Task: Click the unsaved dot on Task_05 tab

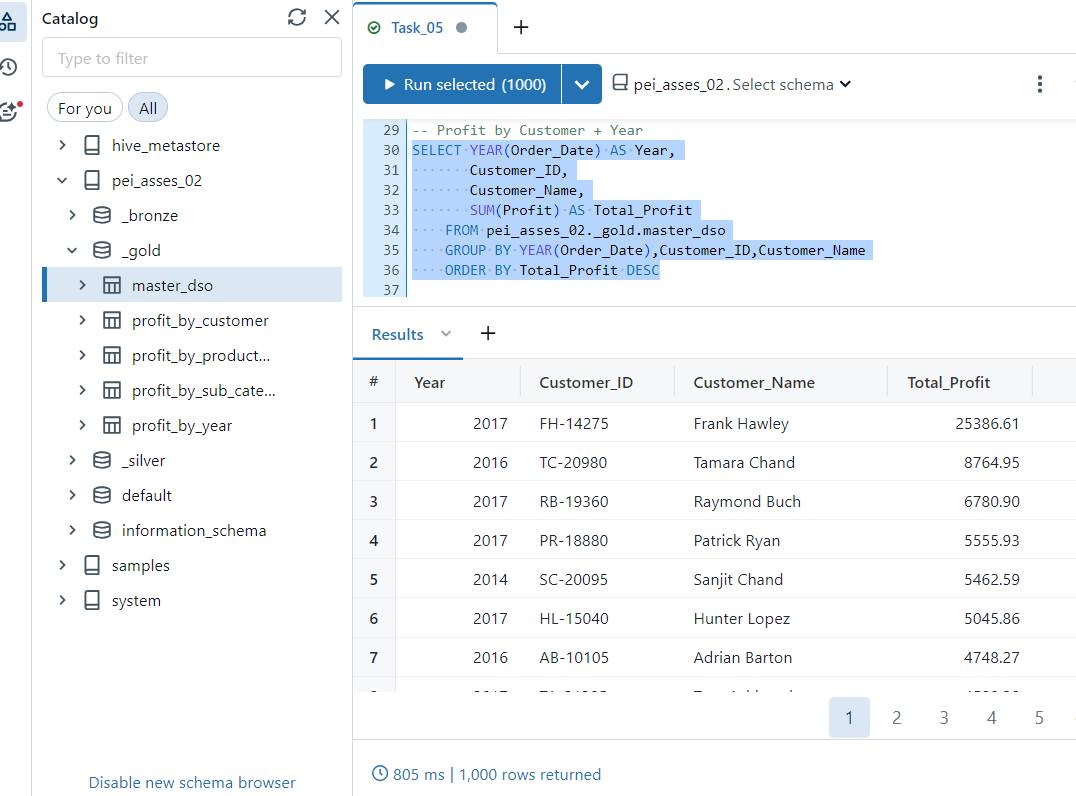Action: [x=462, y=27]
